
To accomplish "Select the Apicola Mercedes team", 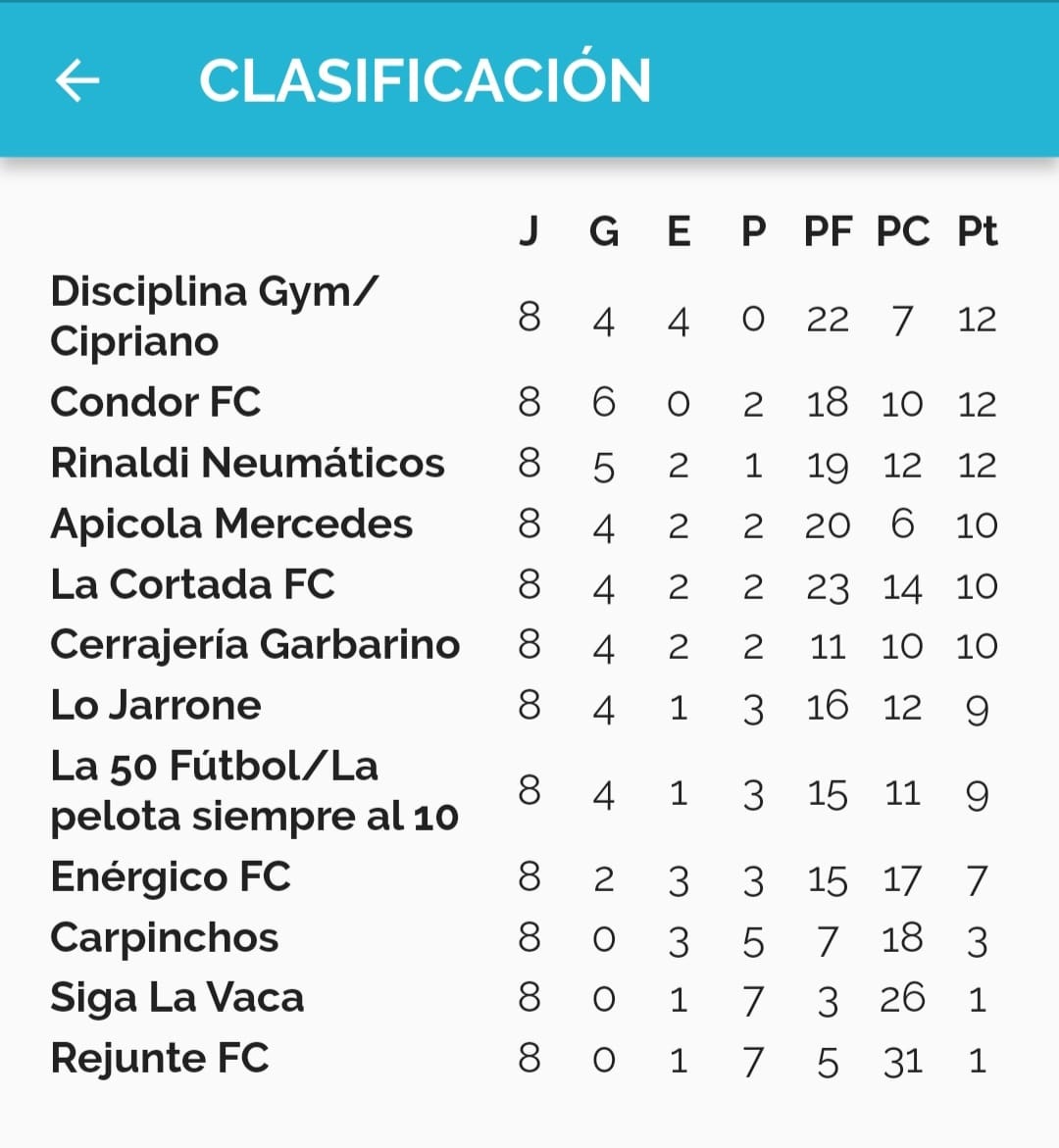I will tap(231, 524).
